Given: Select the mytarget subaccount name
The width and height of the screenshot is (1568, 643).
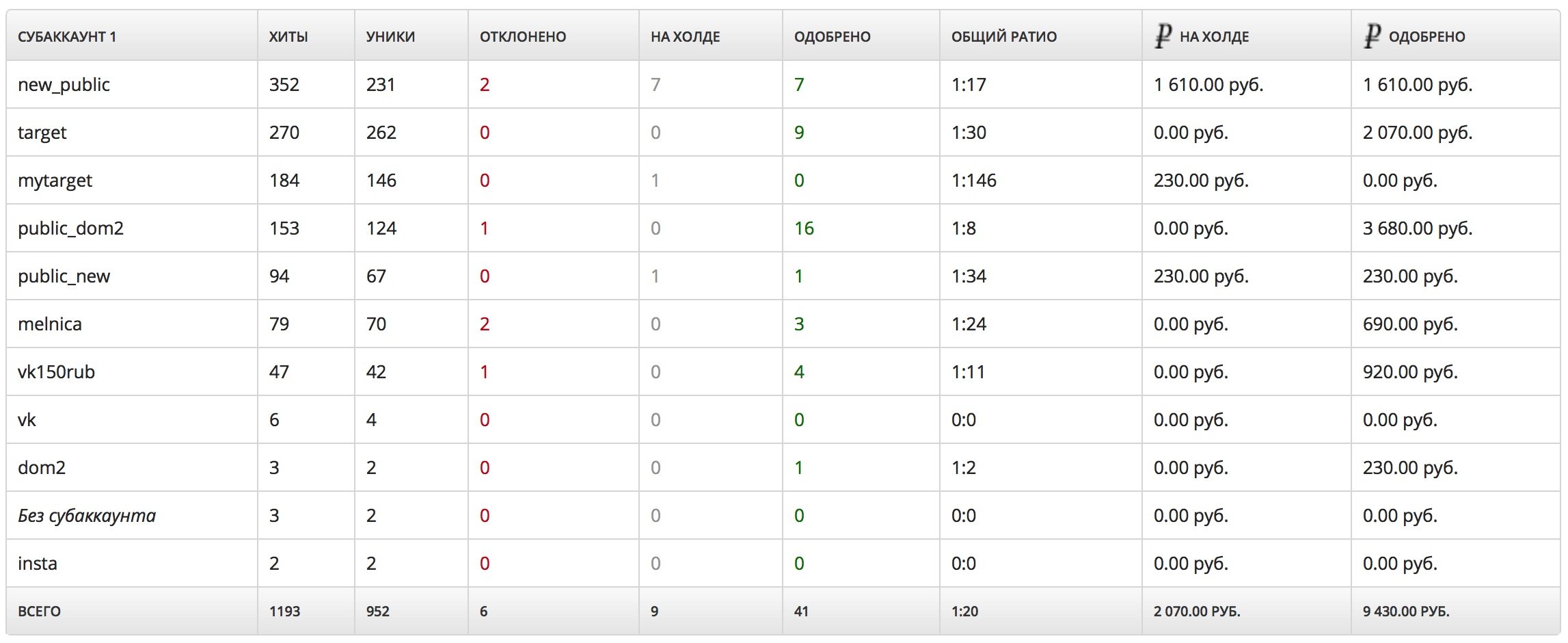Looking at the screenshot, I should click(55, 181).
